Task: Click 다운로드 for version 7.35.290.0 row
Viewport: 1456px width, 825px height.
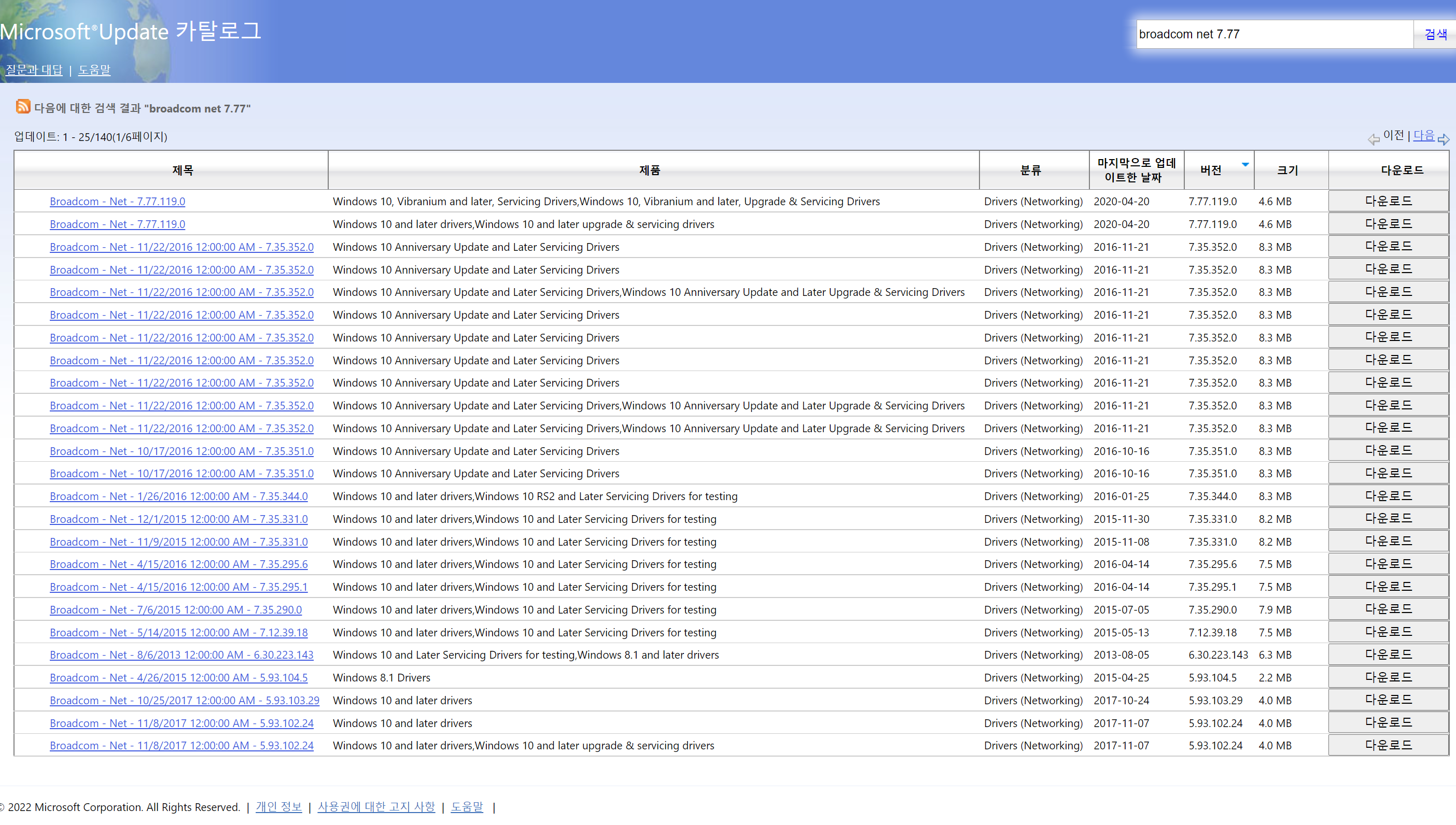Action: (1388, 610)
